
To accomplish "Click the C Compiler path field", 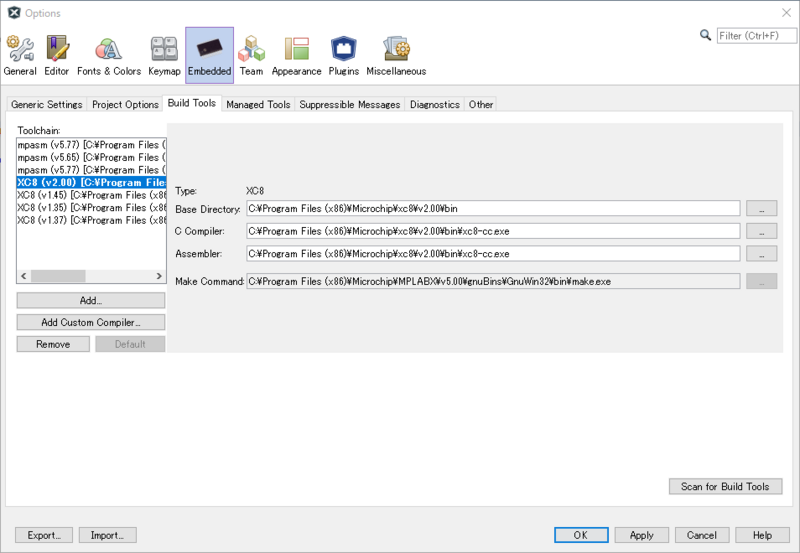I will (x=493, y=231).
